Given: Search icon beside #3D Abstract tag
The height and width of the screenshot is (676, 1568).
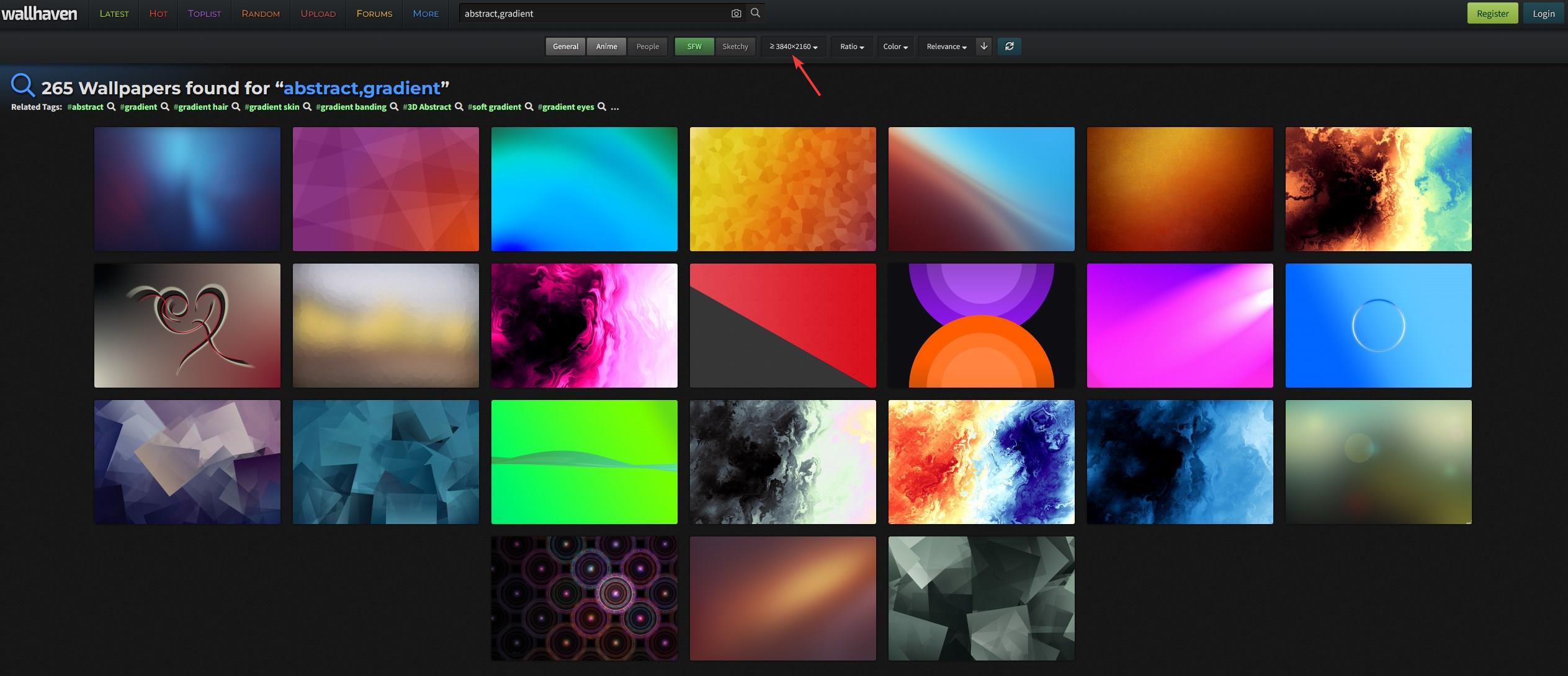Looking at the screenshot, I should (x=459, y=107).
